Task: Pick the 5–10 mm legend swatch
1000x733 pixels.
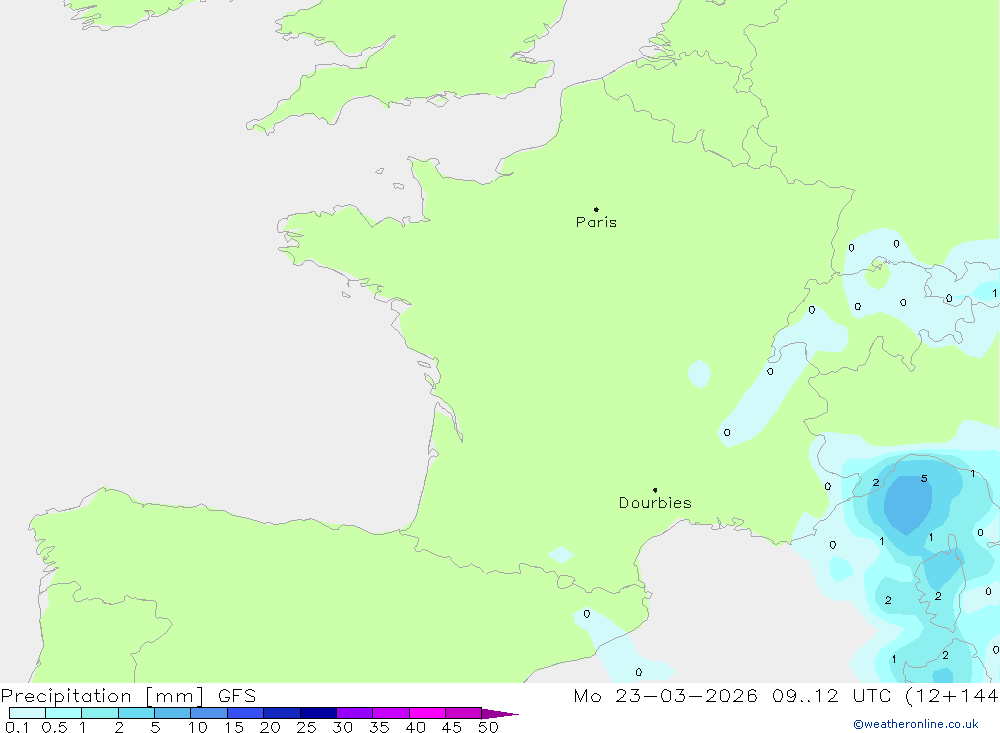Action: point(172,713)
